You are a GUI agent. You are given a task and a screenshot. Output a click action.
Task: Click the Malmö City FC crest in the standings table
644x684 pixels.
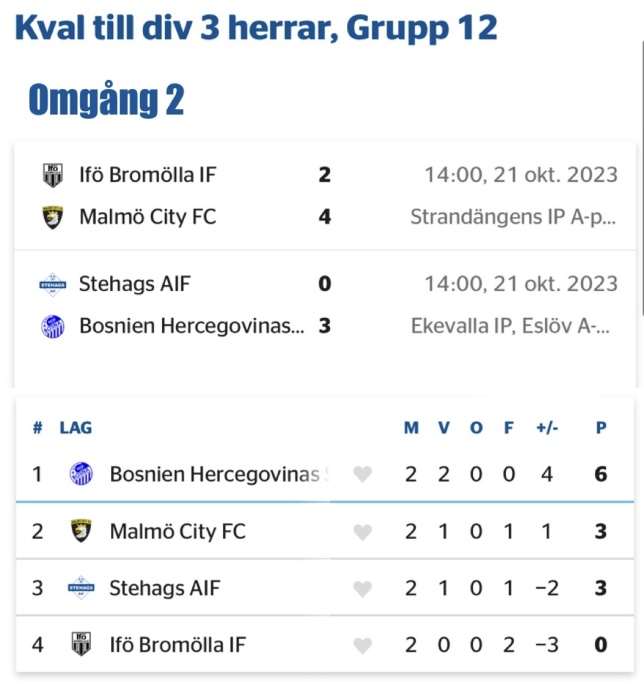pyautogui.click(x=81, y=531)
